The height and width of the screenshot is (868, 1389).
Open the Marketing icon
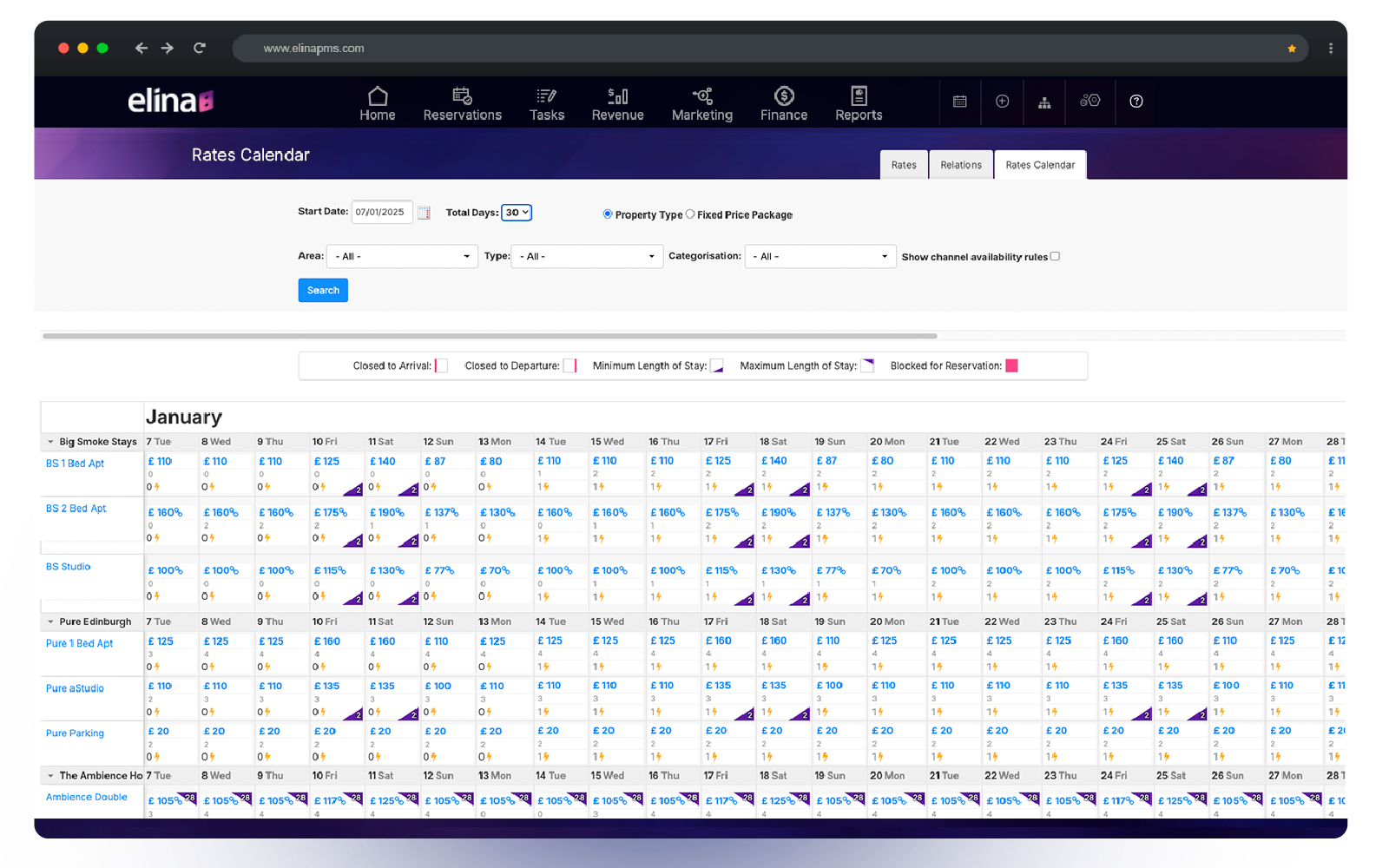[701, 96]
